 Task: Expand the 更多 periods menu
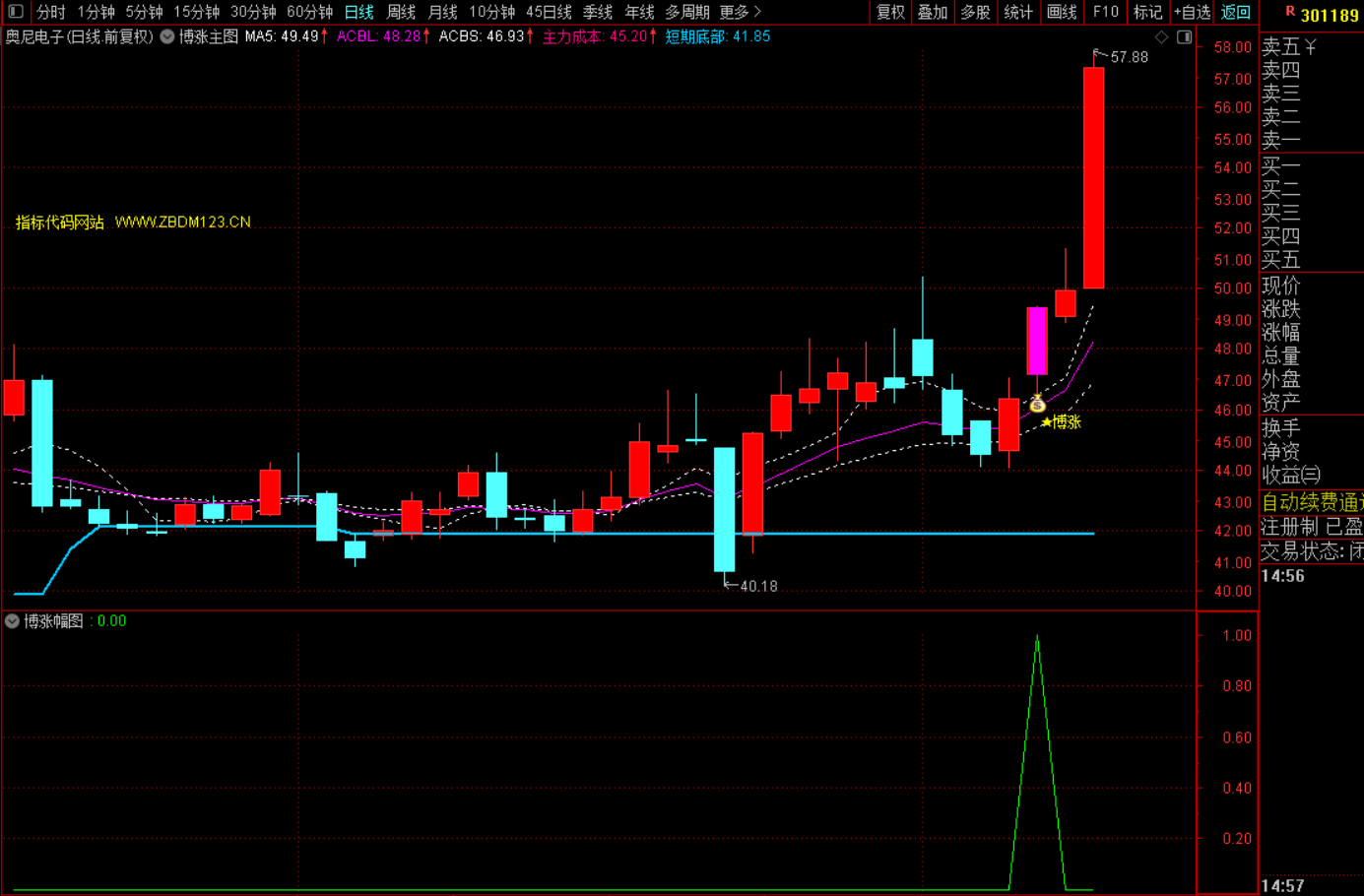click(740, 12)
